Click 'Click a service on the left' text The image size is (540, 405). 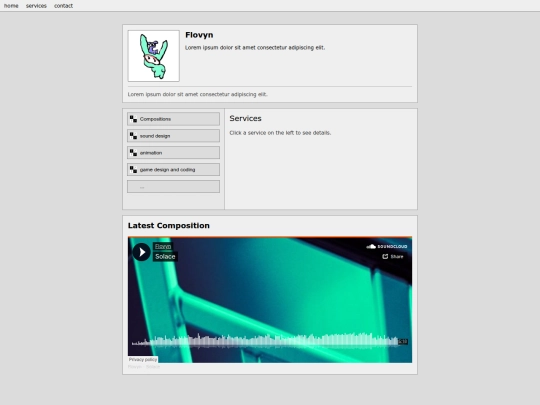pyautogui.click(x=280, y=133)
